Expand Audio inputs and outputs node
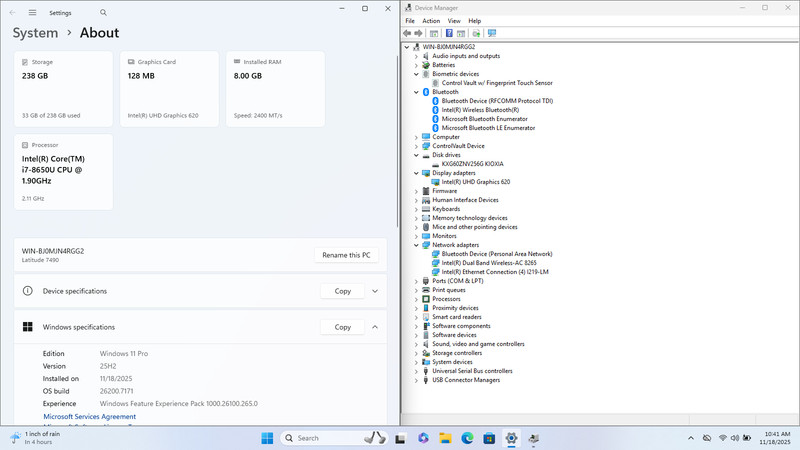This screenshot has height=450, width=800. click(416, 56)
